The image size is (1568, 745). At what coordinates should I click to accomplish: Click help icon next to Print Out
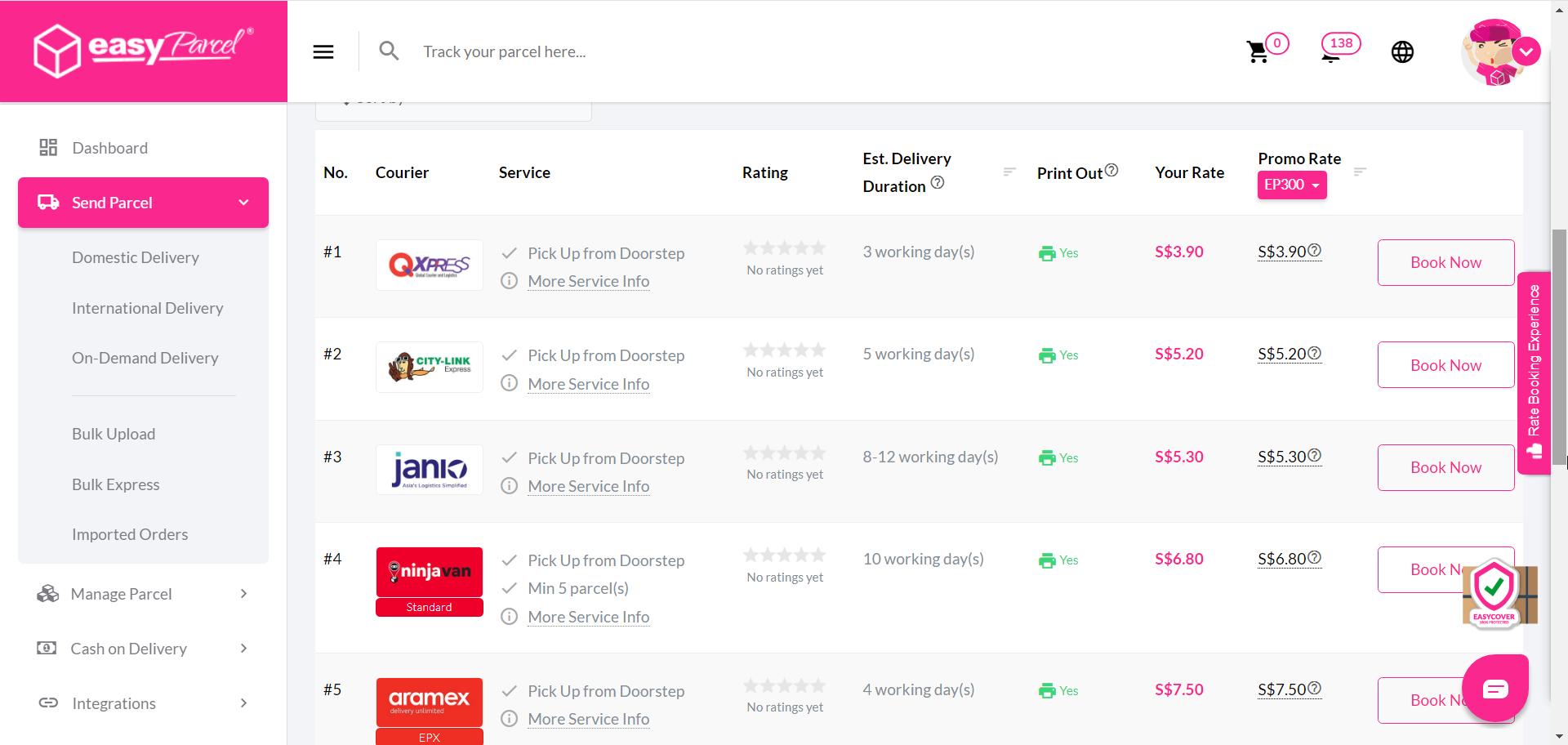pos(1111,170)
